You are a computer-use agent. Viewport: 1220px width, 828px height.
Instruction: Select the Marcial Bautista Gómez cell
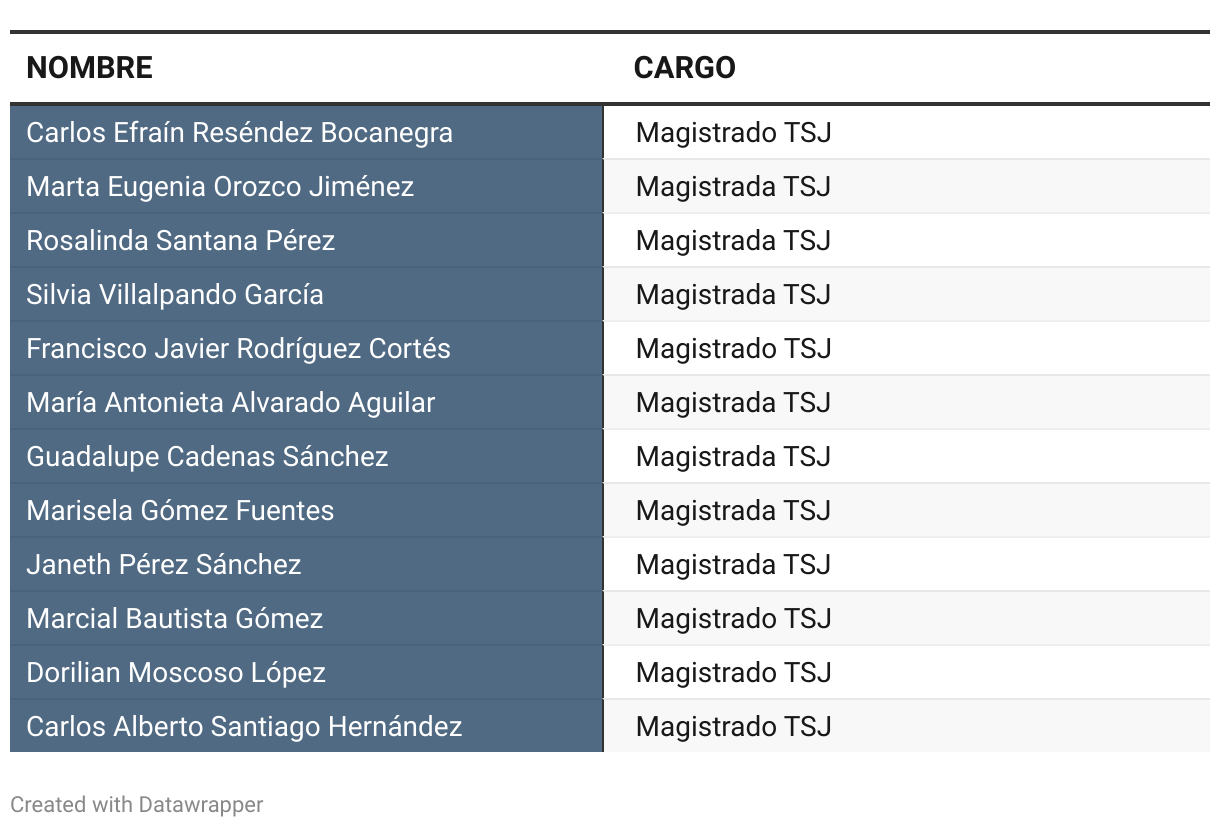click(307, 618)
